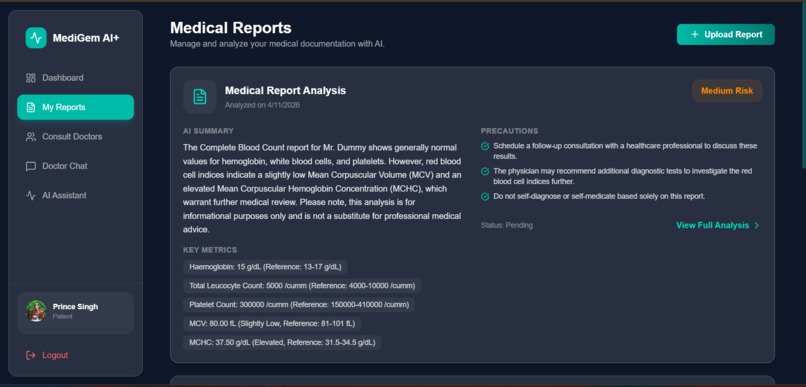Click check icon beside 'The physician may recommend'
Screen dimensions: 806x387
(485, 171)
